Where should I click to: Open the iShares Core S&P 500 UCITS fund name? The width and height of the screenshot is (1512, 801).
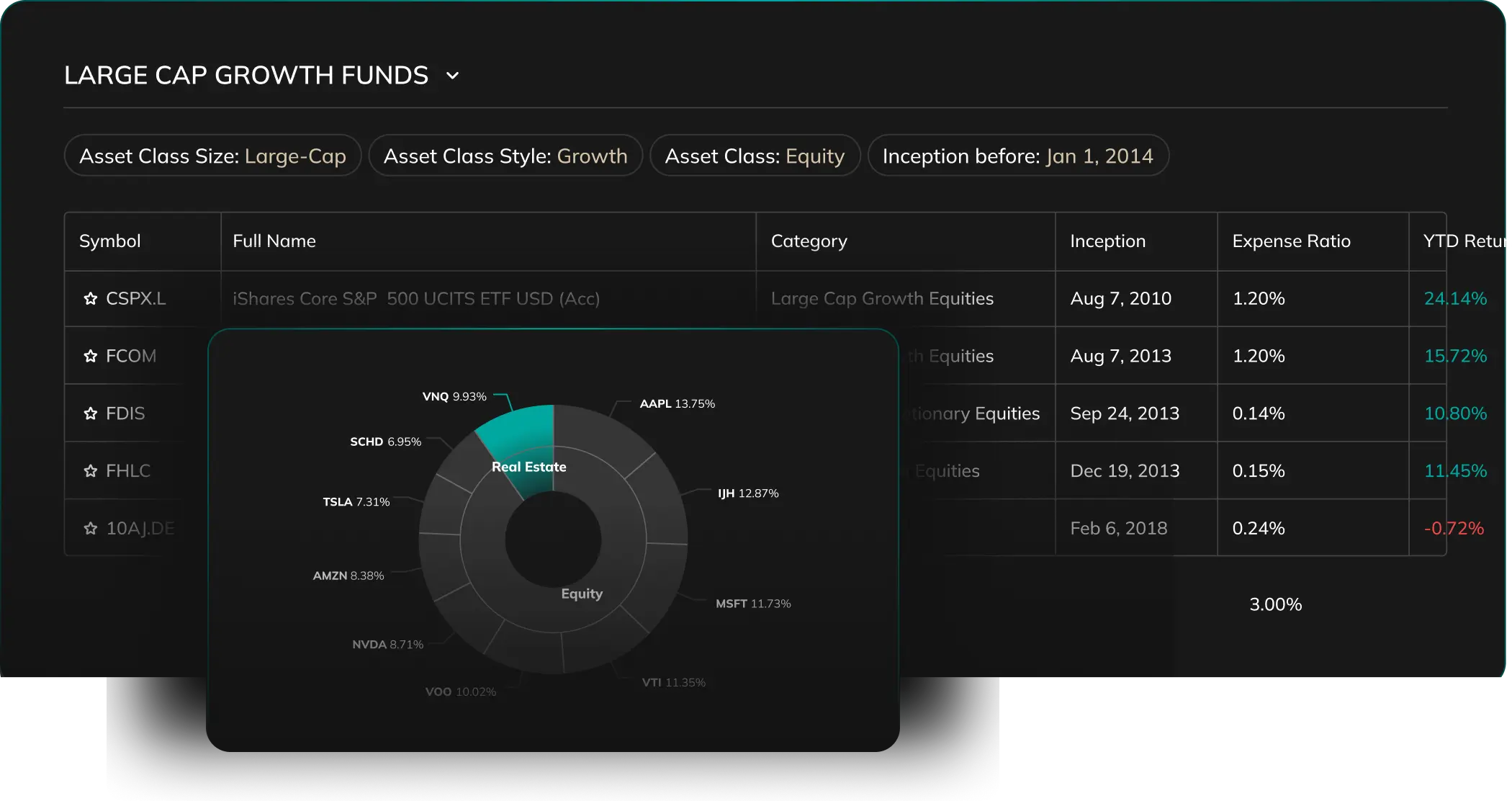(416, 299)
